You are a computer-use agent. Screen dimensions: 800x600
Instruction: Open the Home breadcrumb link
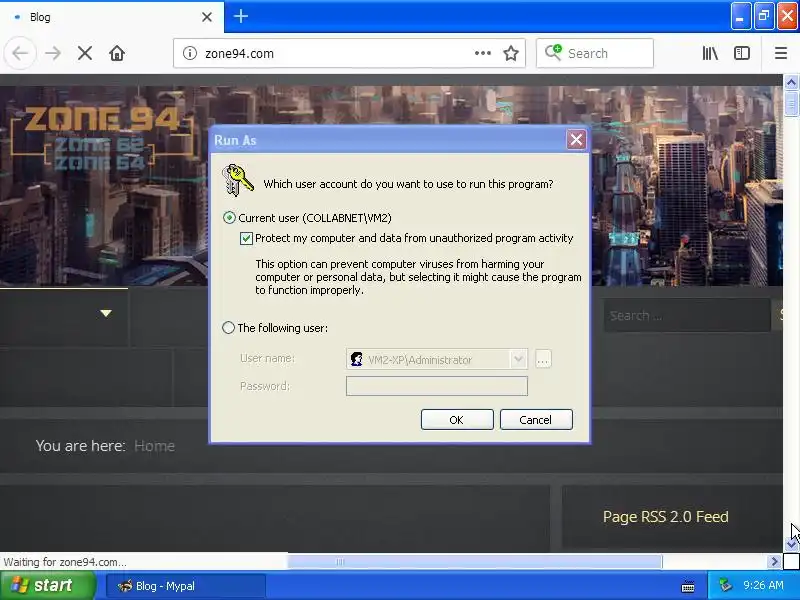(x=154, y=446)
